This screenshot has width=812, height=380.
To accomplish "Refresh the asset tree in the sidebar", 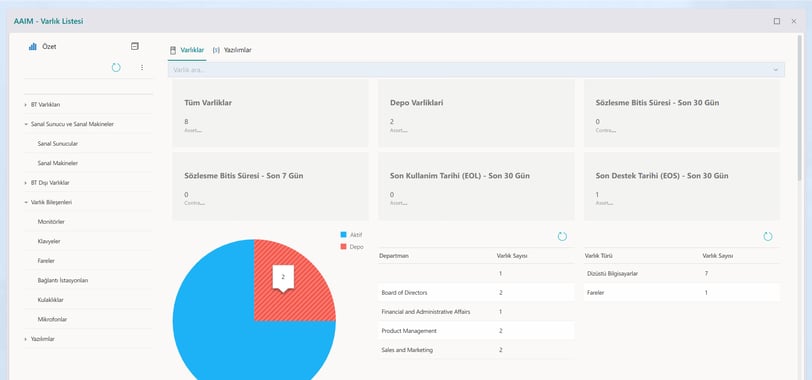I will (x=116, y=67).
